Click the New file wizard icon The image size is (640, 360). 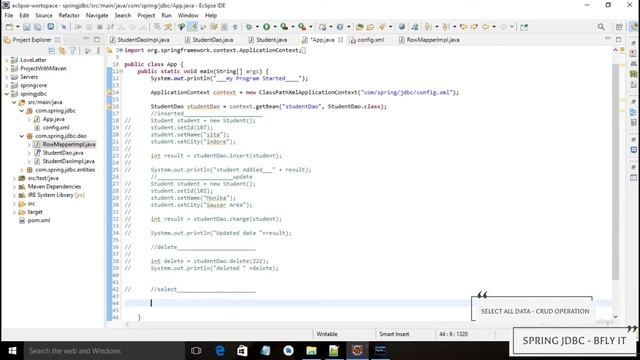pos(9,27)
